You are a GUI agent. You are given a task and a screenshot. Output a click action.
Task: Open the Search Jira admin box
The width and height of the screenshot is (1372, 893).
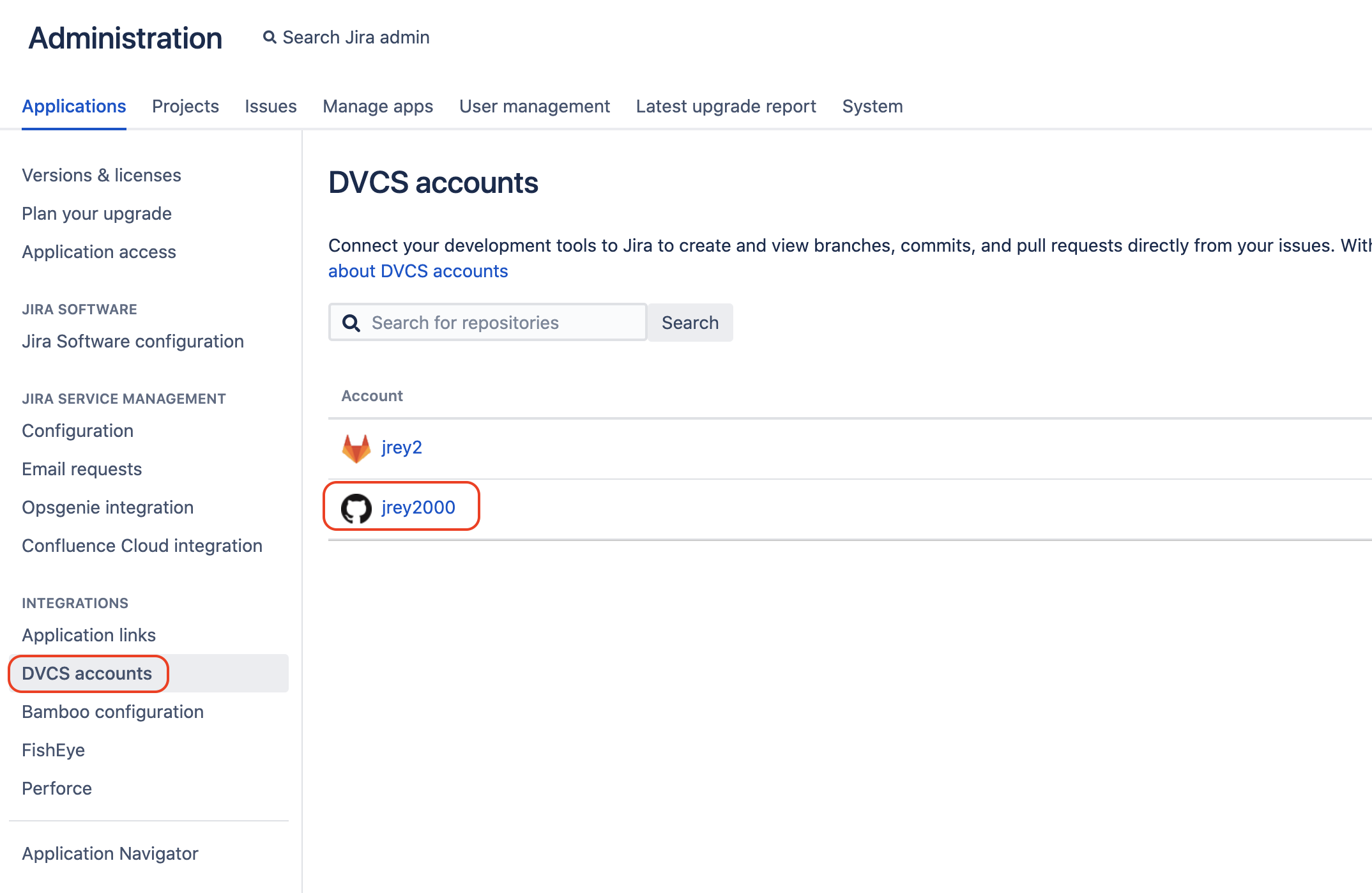click(x=347, y=38)
